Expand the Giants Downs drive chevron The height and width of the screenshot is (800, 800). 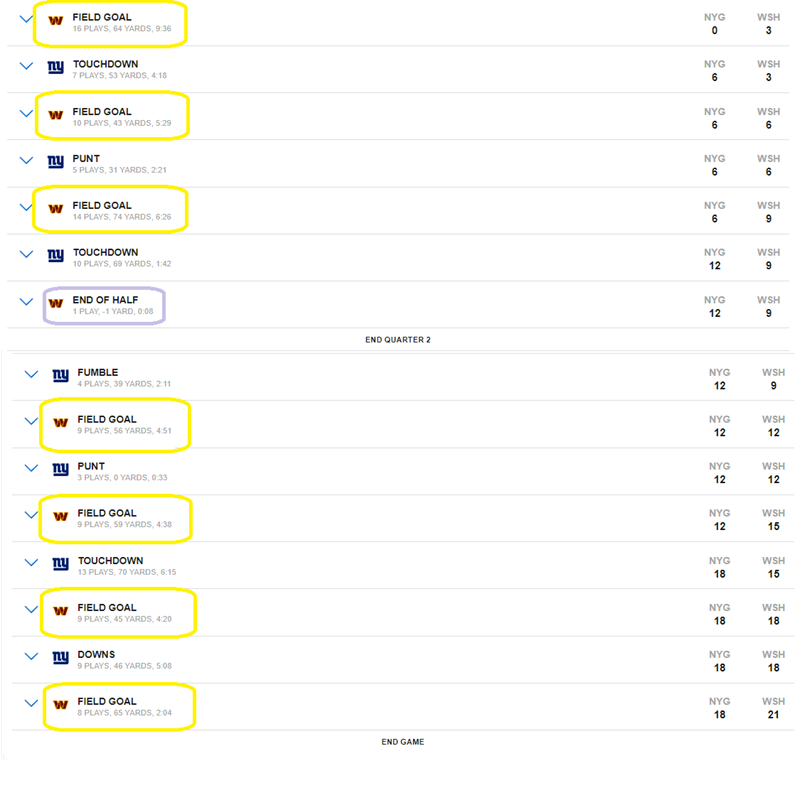[31, 656]
